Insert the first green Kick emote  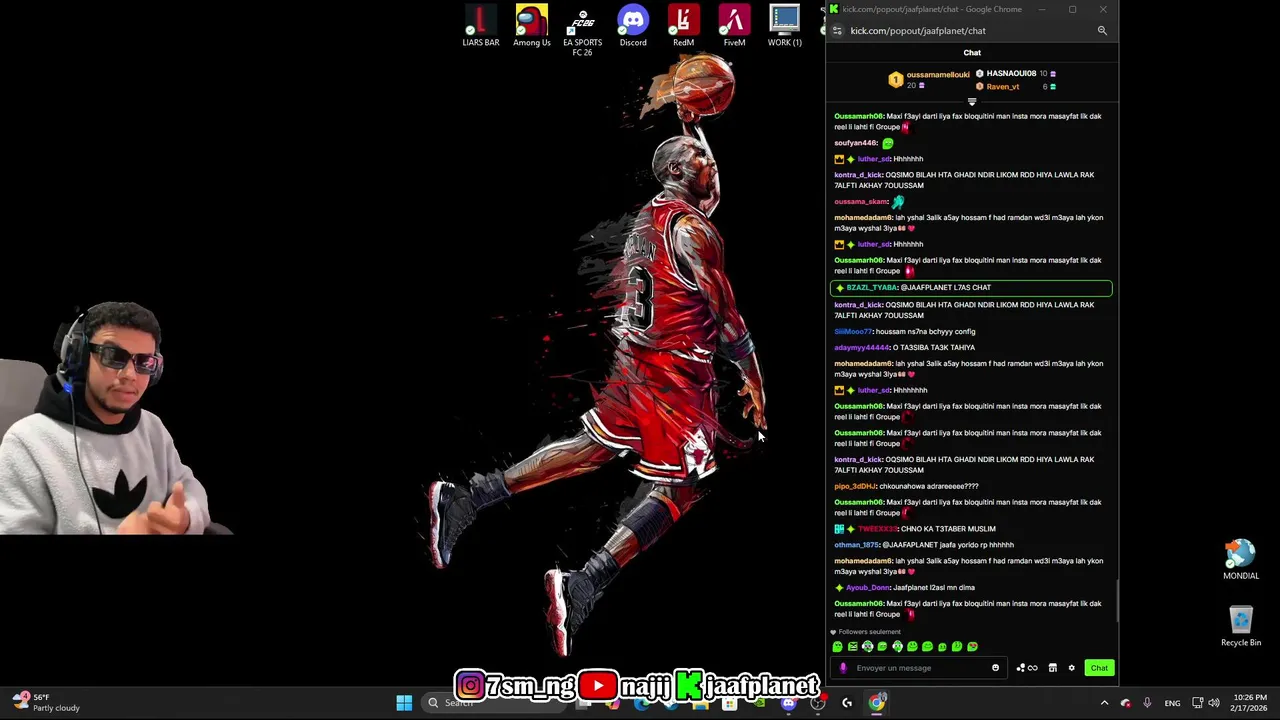838,647
